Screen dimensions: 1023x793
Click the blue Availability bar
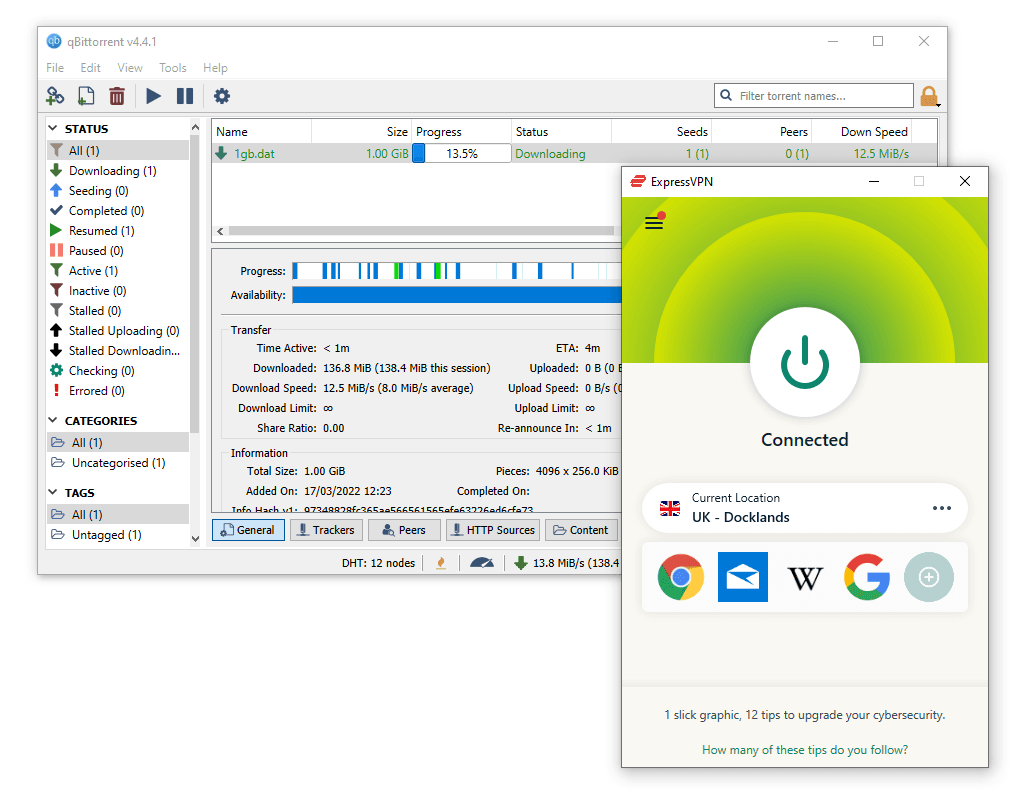pos(457,295)
